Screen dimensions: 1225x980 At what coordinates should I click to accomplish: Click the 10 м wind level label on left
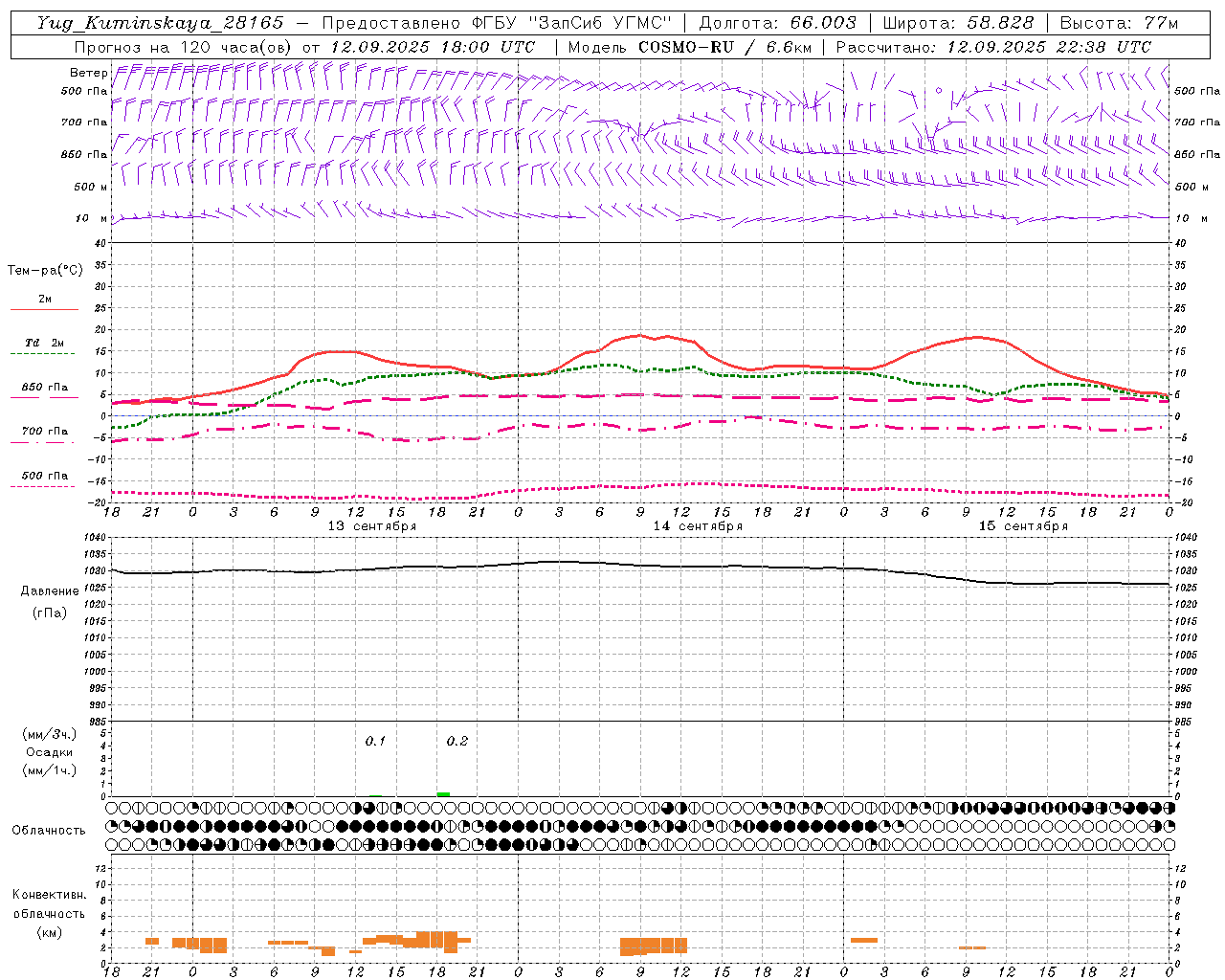91,218
